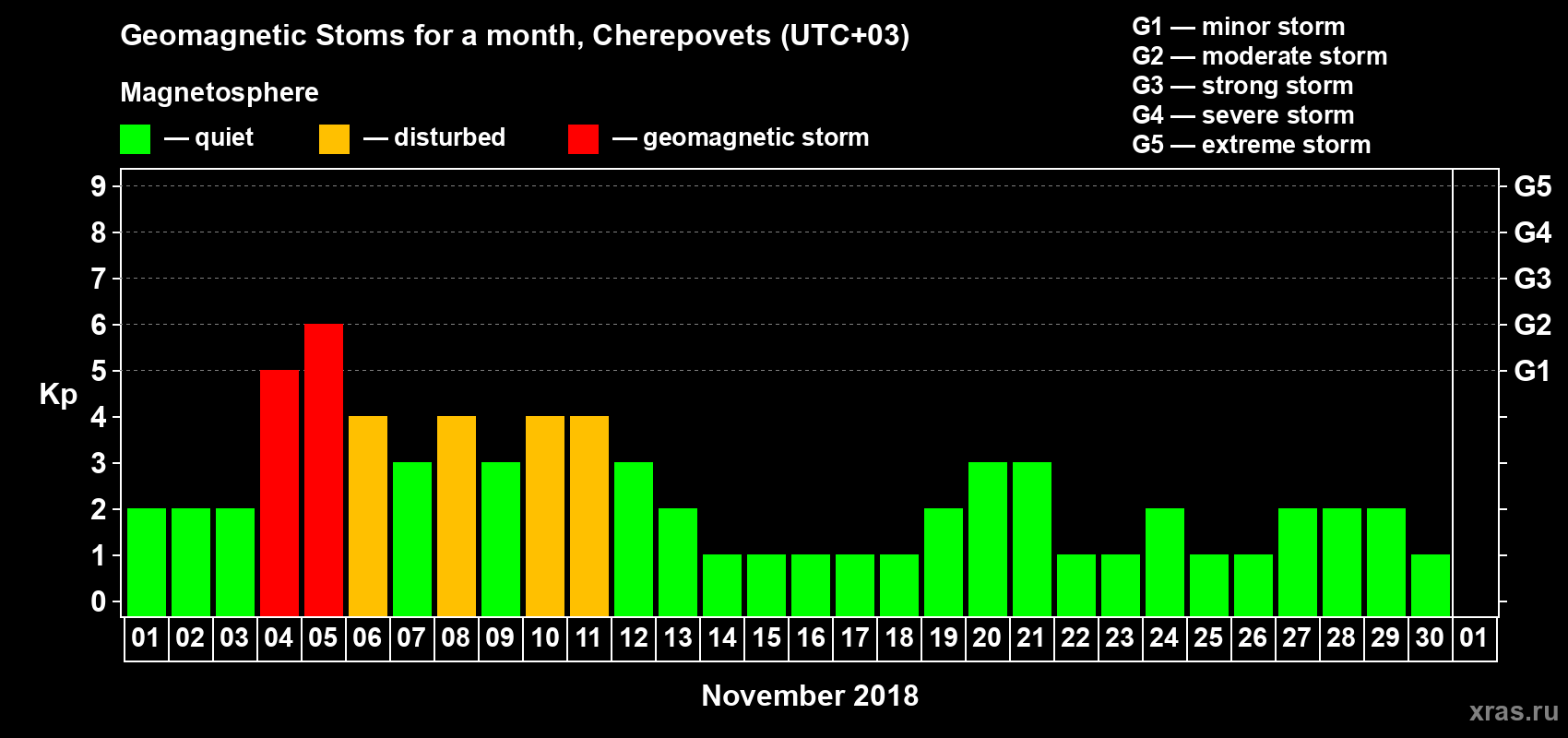Select the green bar for day 20
The height and width of the screenshot is (738, 1568).
pyautogui.click(x=988, y=539)
